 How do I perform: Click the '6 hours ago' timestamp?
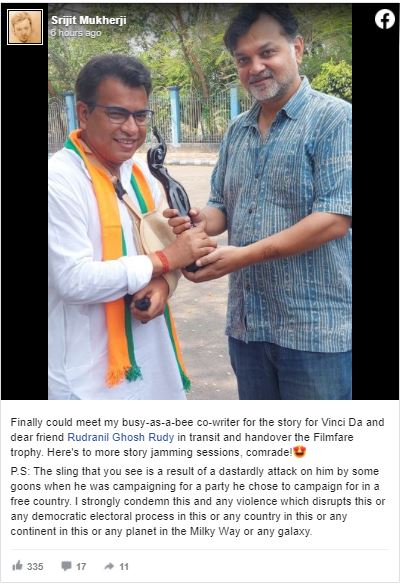(76, 33)
